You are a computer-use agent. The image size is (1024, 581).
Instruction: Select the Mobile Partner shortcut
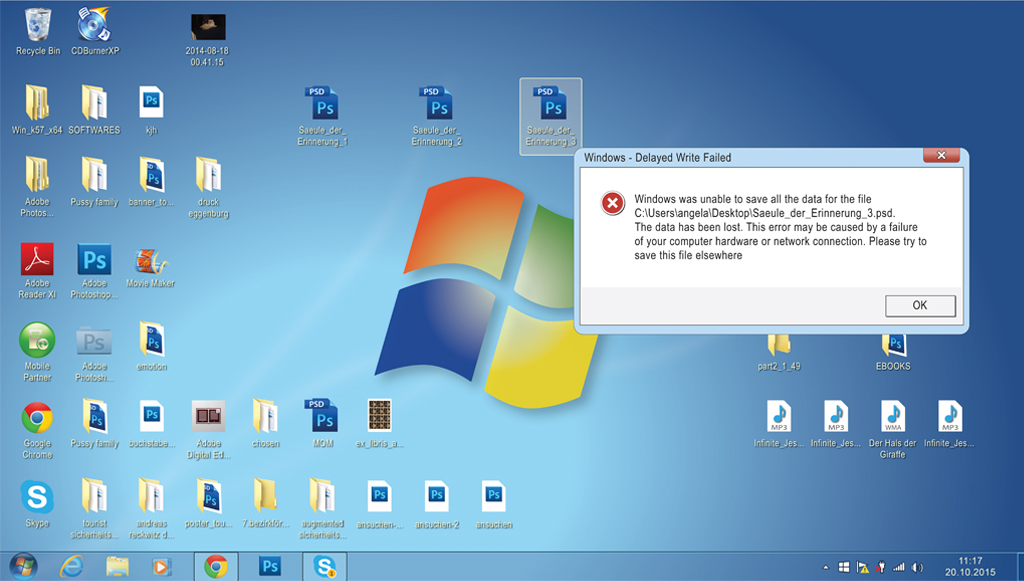coord(37,353)
